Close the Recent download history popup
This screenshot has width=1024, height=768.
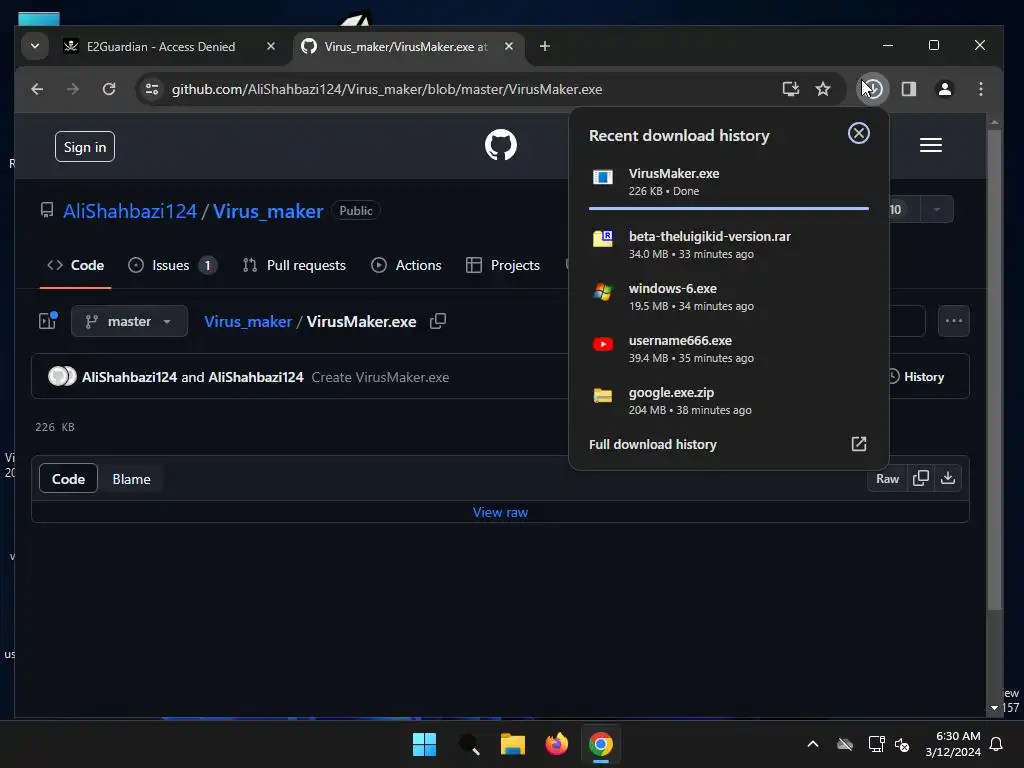click(858, 133)
